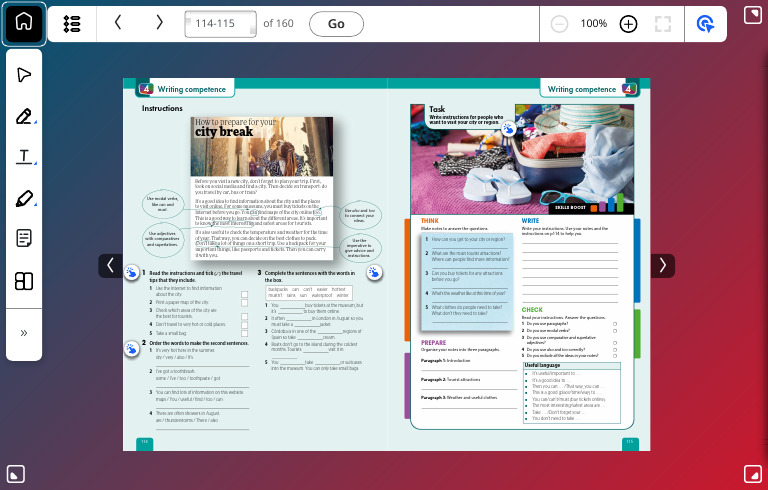Click the 'Instructions' heading on left page
The height and width of the screenshot is (490, 768).
pos(162,108)
